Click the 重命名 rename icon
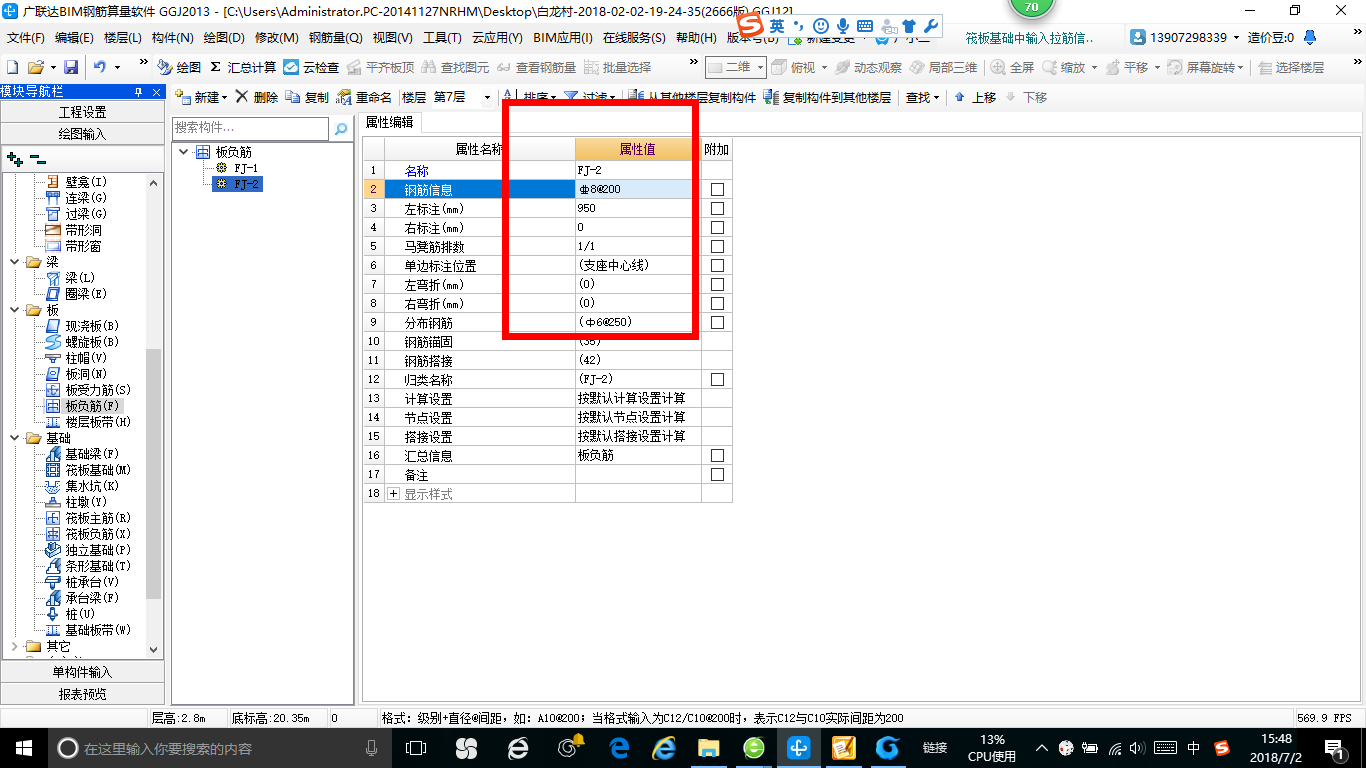 point(345,97)
